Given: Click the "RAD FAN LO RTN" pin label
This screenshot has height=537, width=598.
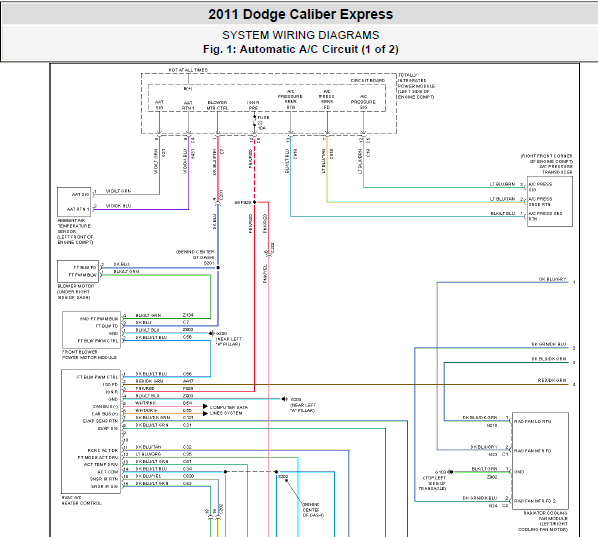Looking at the screenshot, I should point(532,421).
